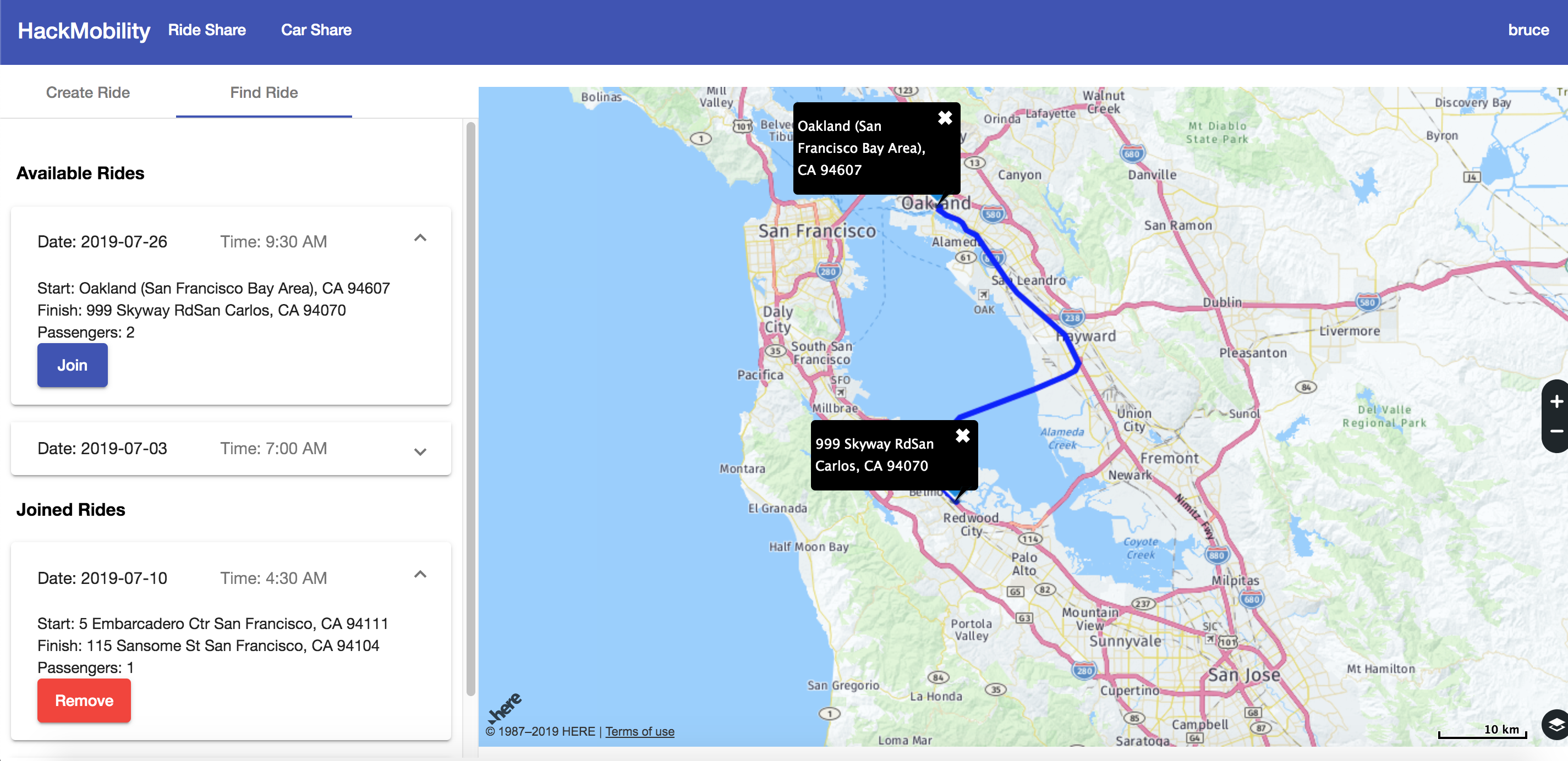Select the Find Ride tab
The width and height of the screenshot is (1568, 761).
[x=264, y=92]
